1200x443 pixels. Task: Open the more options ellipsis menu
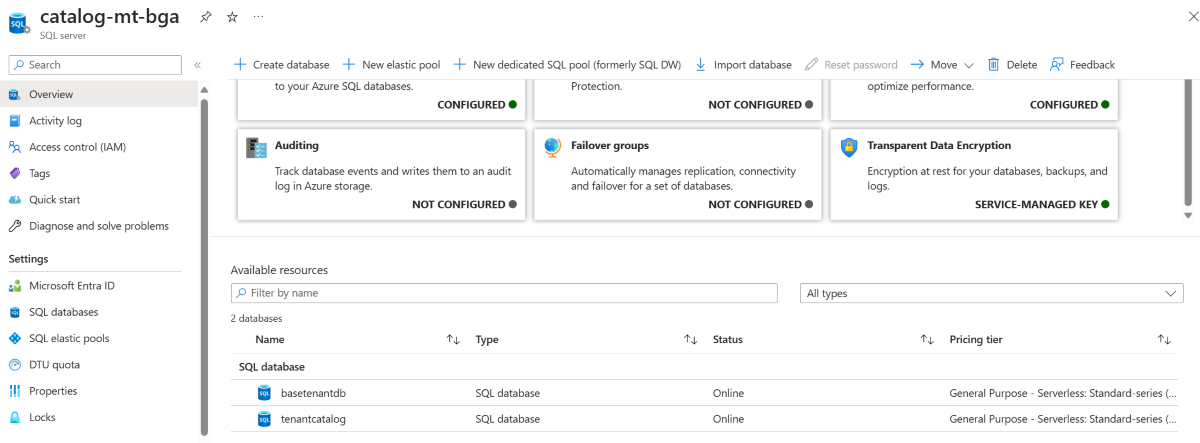[259, 17]
